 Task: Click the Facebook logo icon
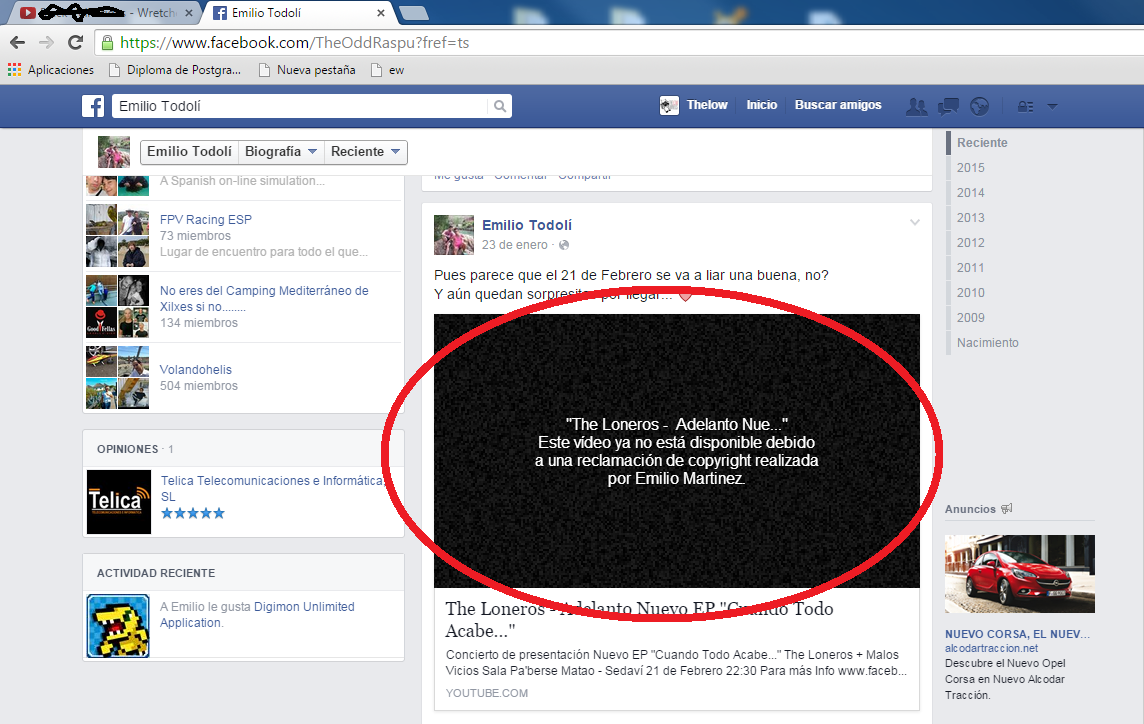[x=93, y=107]
